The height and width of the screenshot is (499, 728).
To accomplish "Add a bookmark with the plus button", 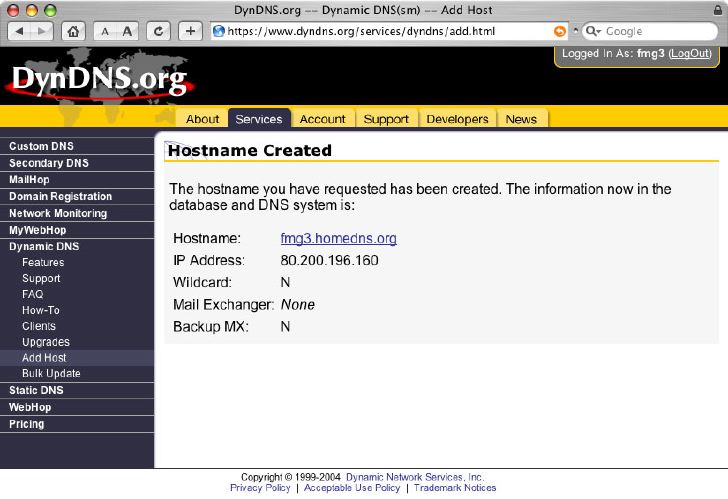I will (190, 31).
